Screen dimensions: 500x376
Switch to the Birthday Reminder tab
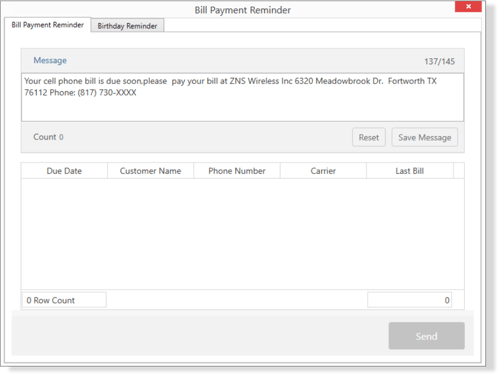[127, 26]
